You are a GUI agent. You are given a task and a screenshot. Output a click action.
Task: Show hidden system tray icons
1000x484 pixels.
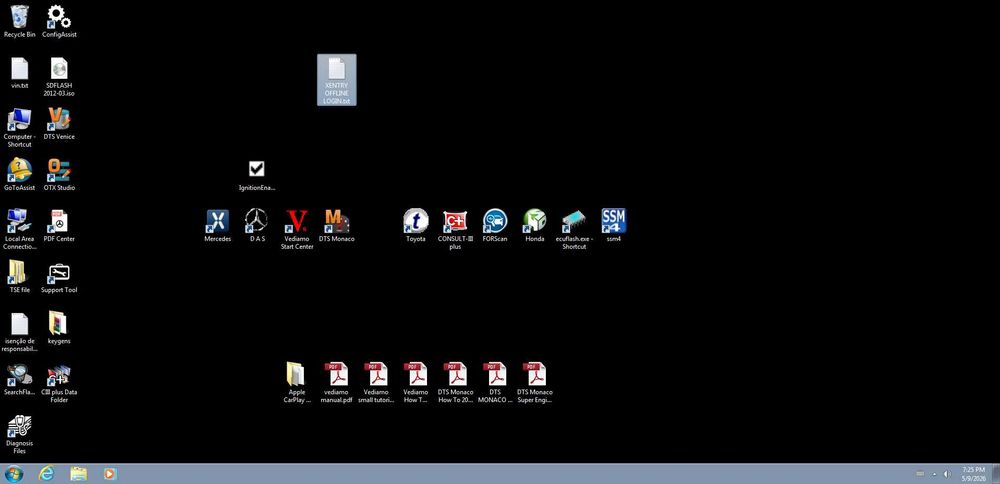[x=934, y=474]
